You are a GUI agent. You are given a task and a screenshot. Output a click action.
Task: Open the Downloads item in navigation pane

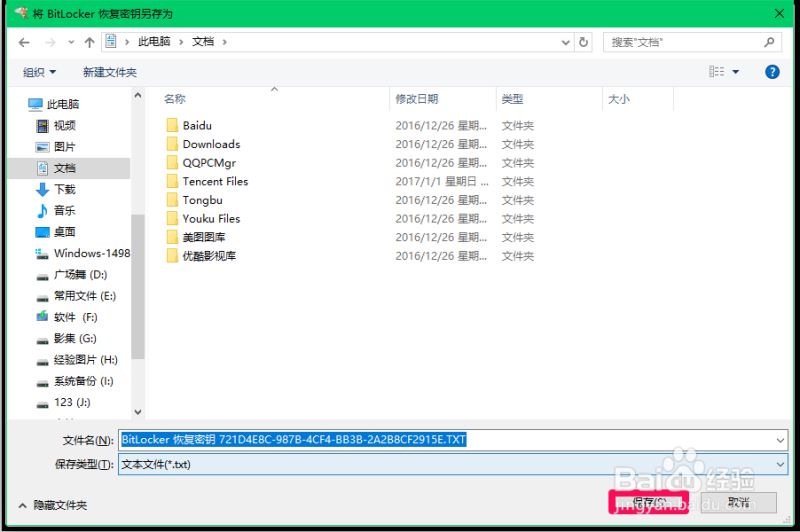click(64, 189)
